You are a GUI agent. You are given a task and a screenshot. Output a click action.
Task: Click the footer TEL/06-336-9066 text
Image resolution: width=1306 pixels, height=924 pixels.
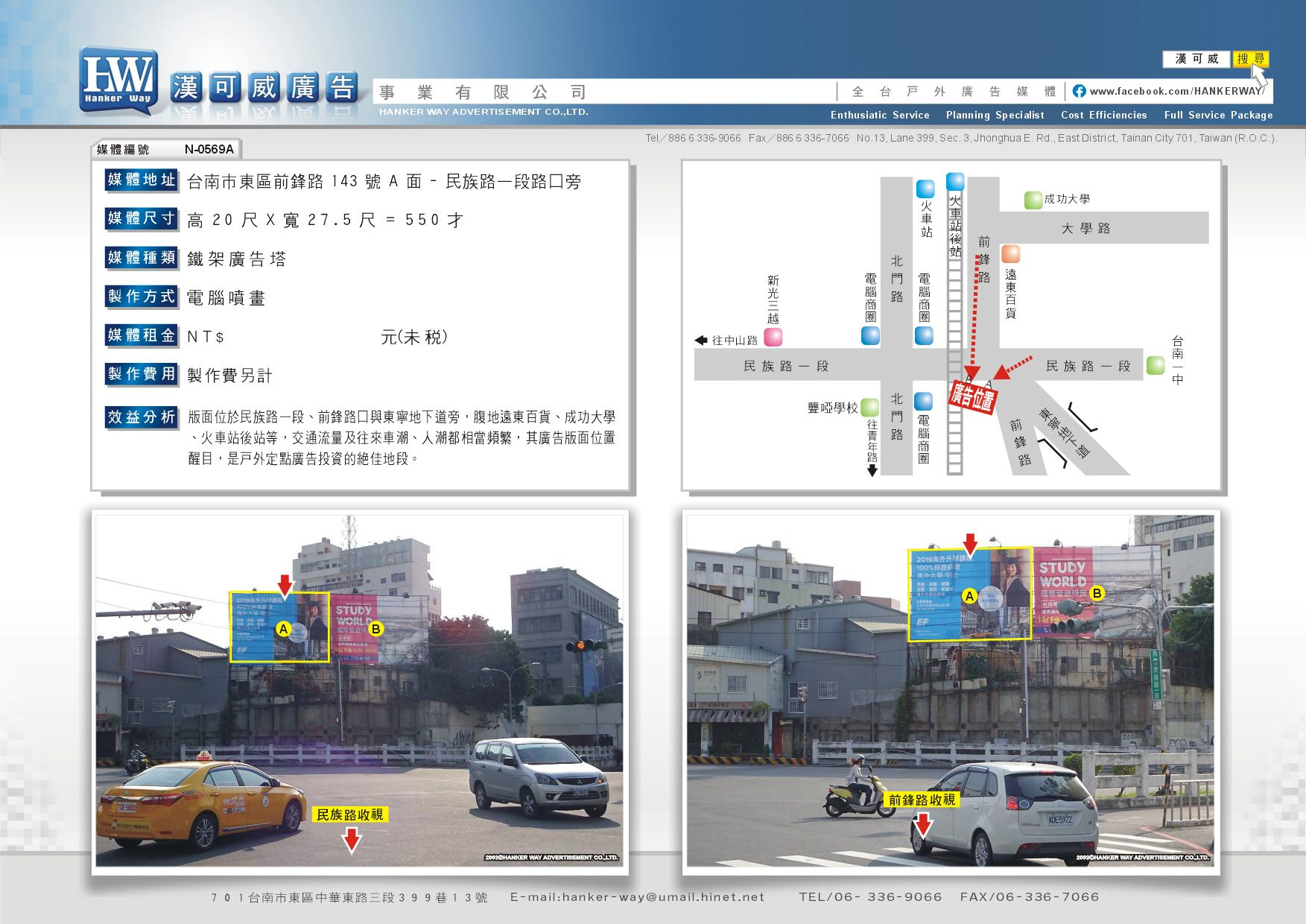pyautogui.click(x=870, y=897)
